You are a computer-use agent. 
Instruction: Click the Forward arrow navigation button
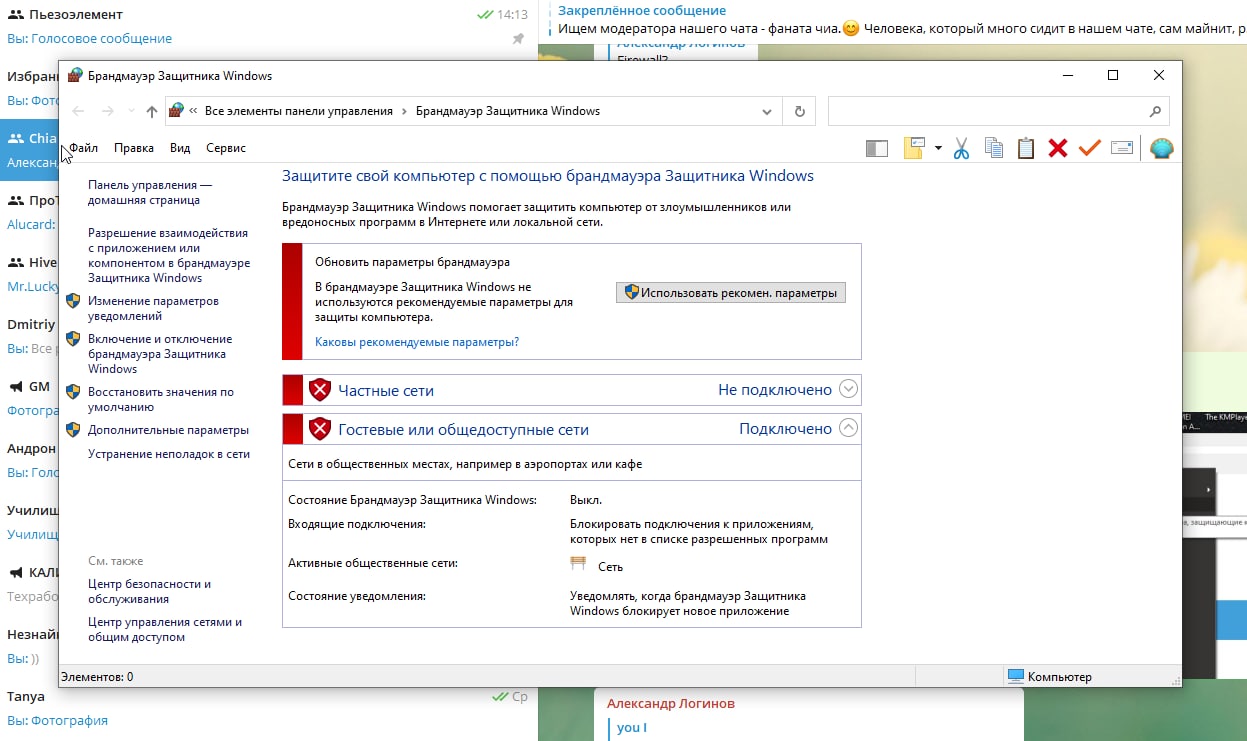(107, 111)
